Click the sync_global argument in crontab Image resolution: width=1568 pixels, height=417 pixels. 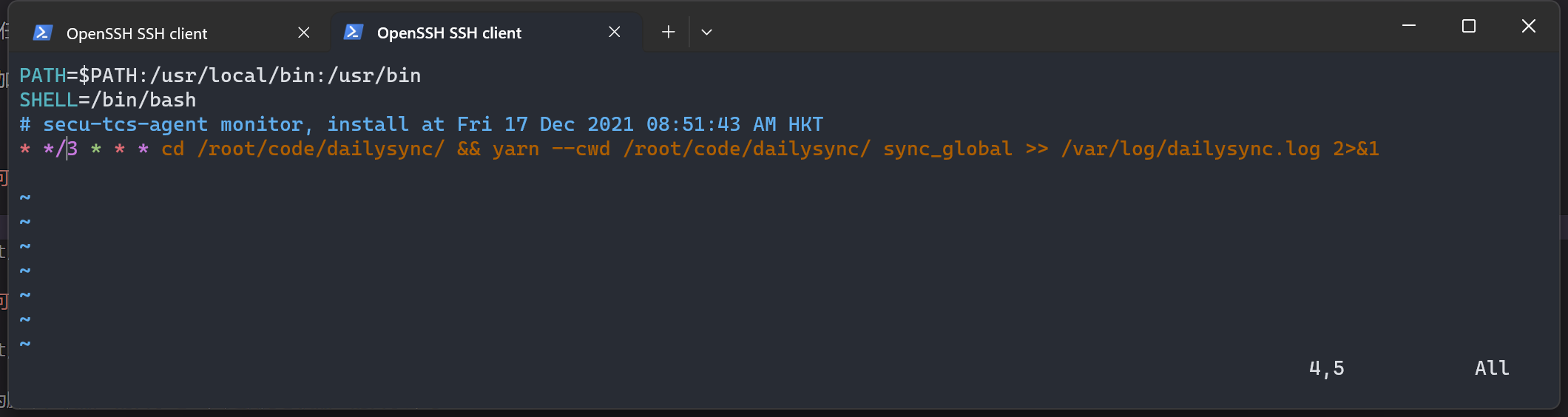[947, 149]
